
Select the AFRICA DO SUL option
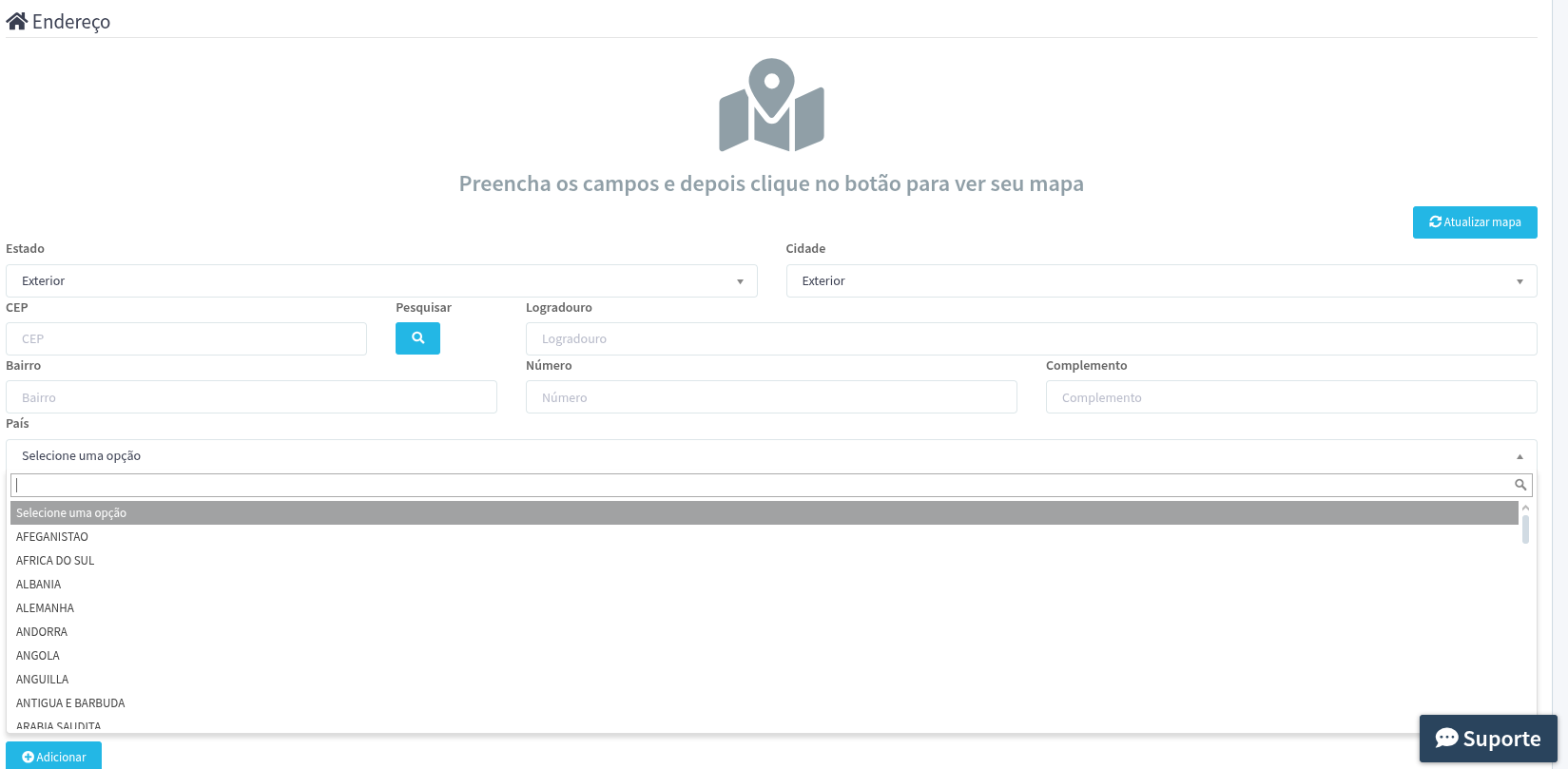pos(55,561)
